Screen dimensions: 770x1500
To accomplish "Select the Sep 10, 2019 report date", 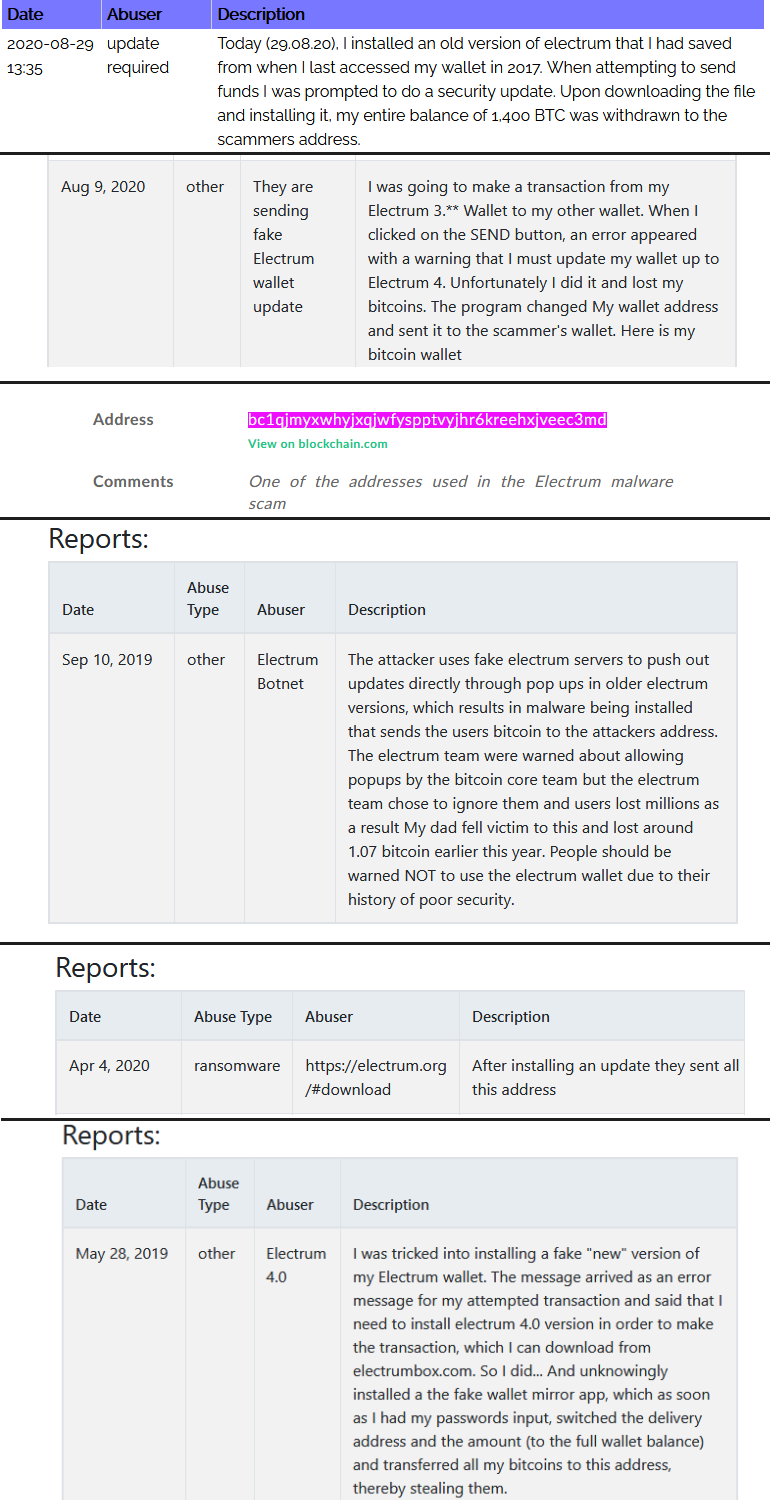I will [107, 660].
